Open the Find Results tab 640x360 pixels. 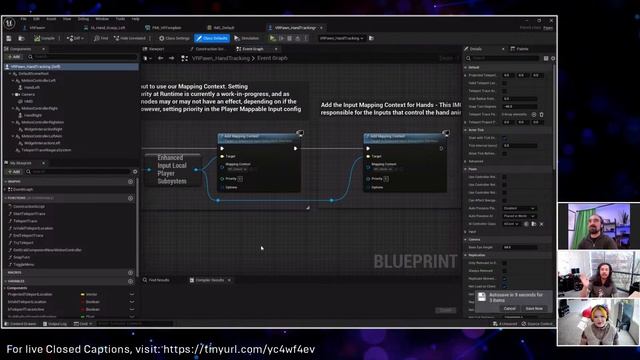(156, 280)
